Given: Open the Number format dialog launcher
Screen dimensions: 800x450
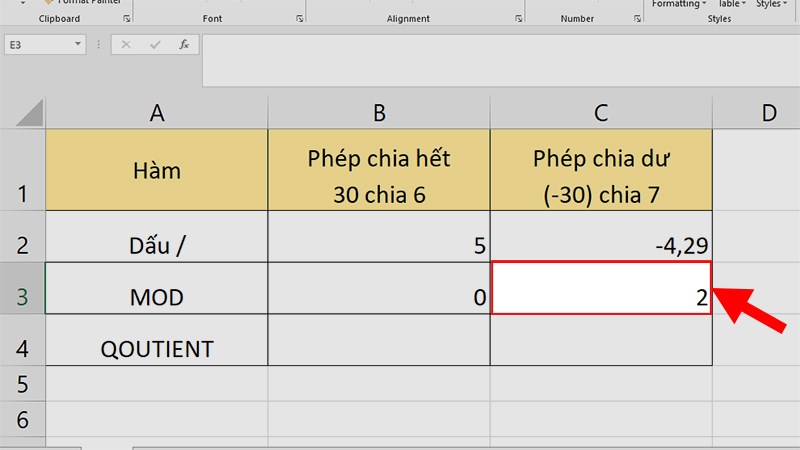Looking at the screenshot, I should [x=637, y=19].
